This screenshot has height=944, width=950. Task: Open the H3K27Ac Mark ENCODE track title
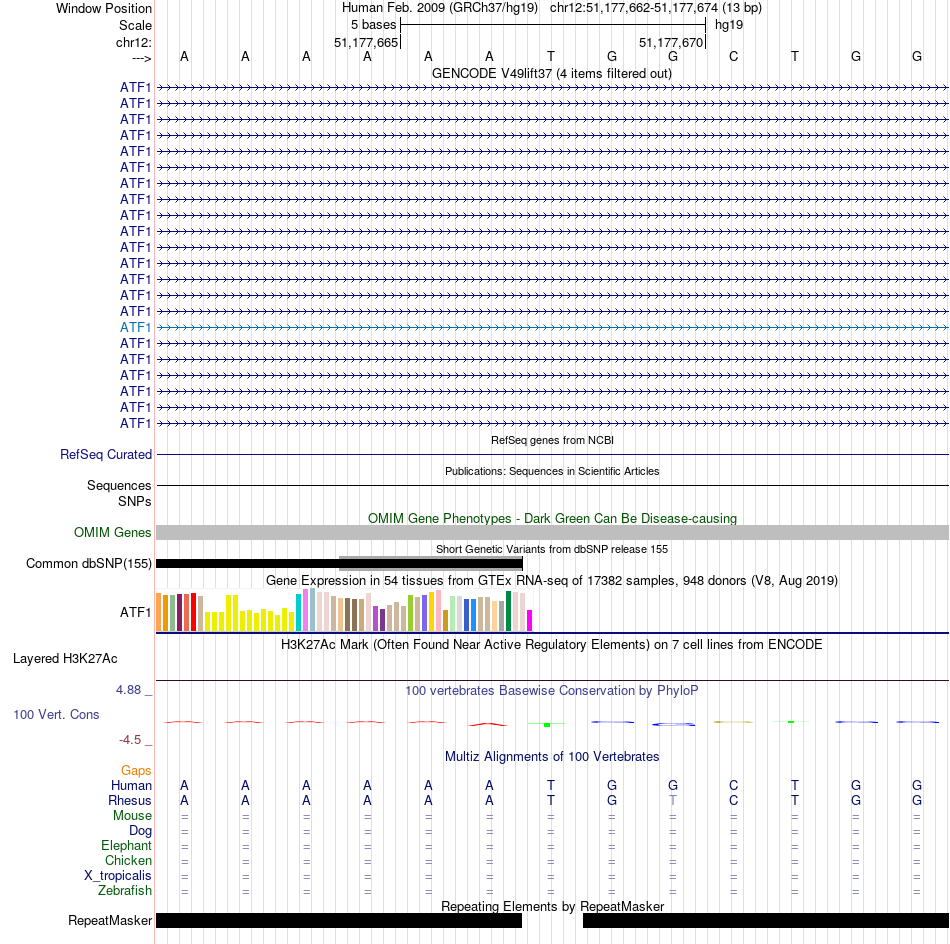pos(551,644)
